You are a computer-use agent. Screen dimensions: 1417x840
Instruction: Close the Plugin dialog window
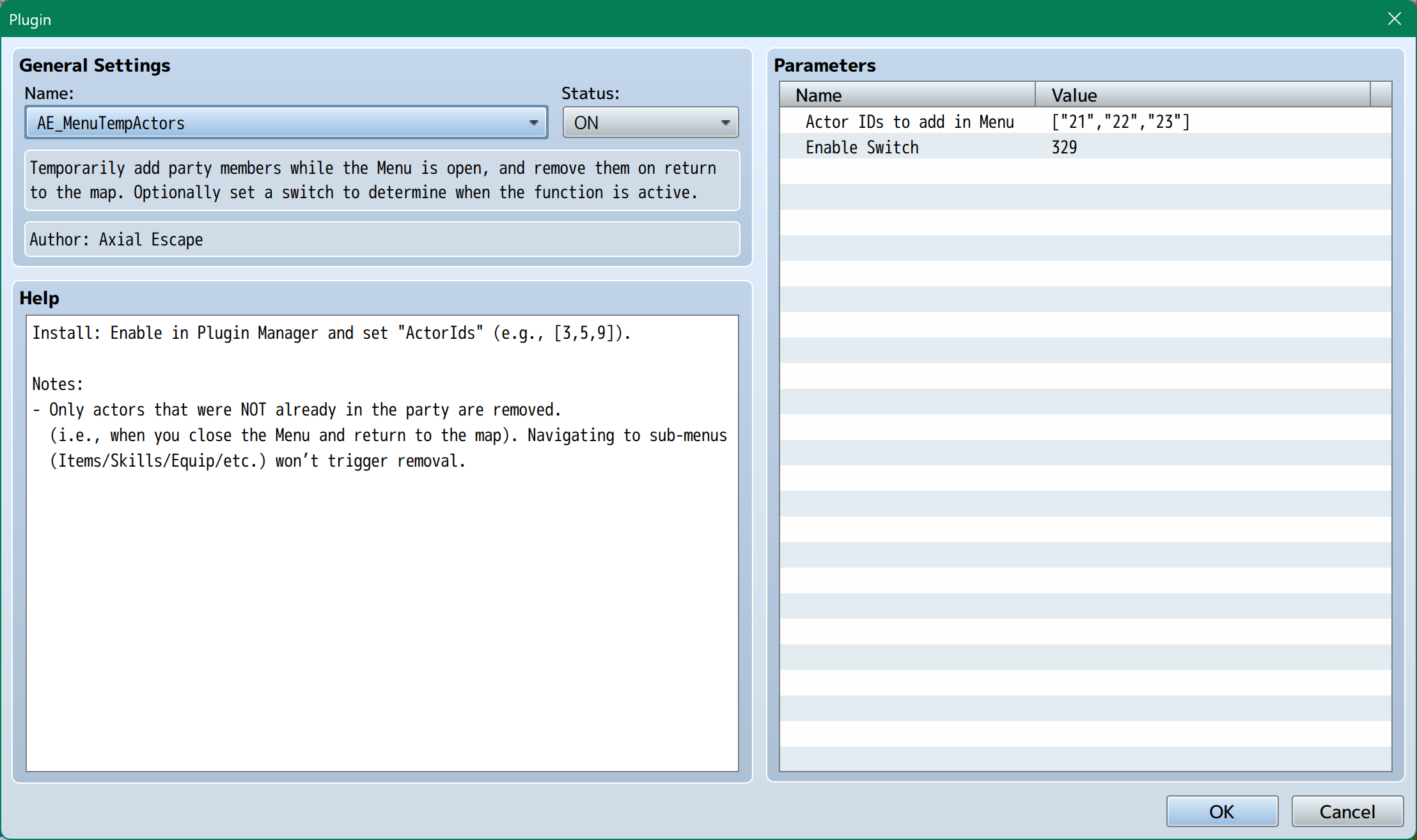click(x=1394, y=19)
